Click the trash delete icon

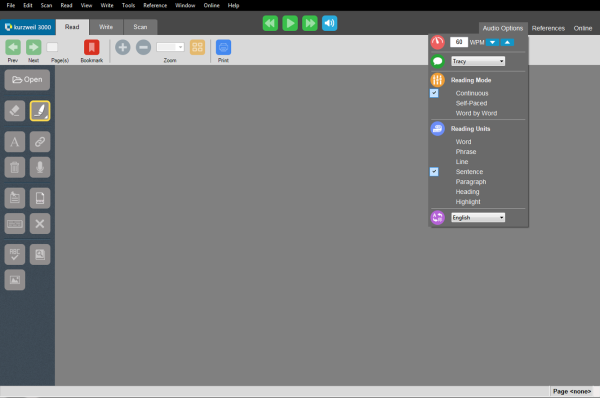pyautogui.click(x=15, y=167)
